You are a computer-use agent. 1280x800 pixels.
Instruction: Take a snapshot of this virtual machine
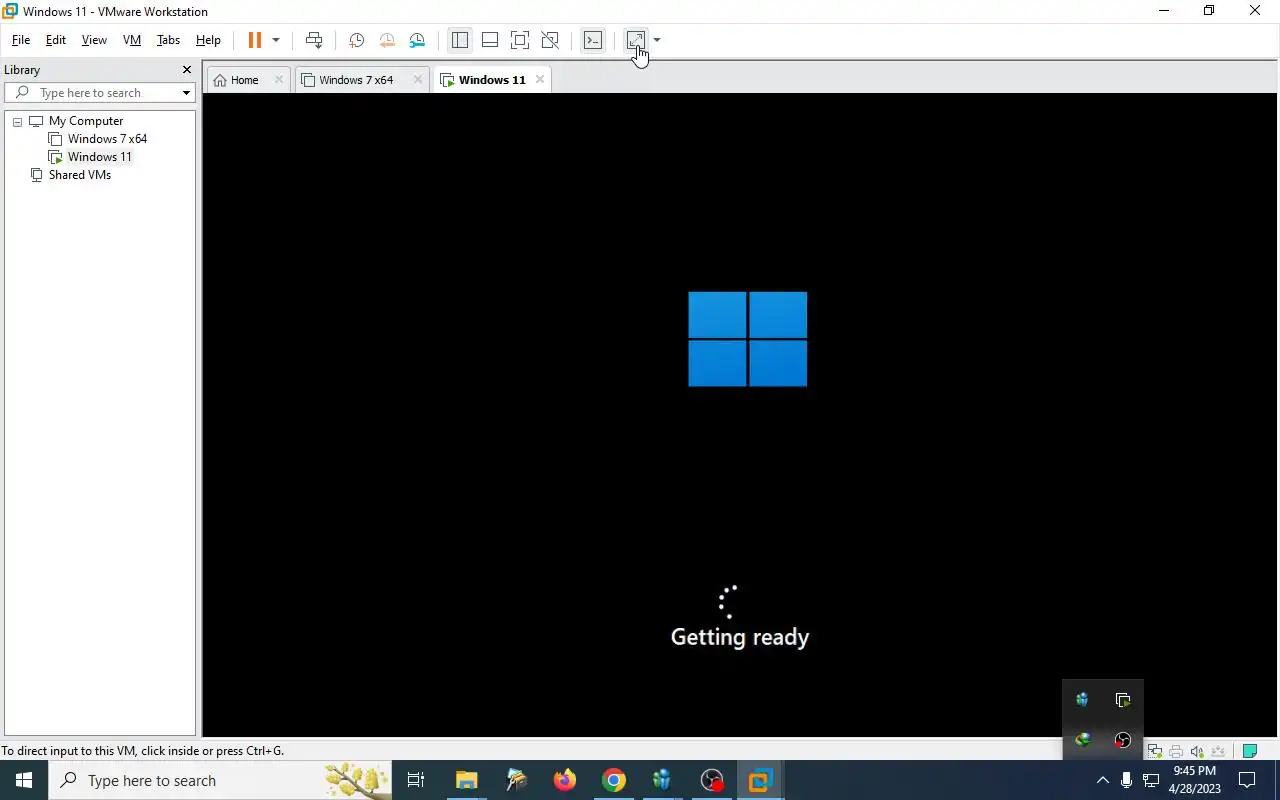356,40
